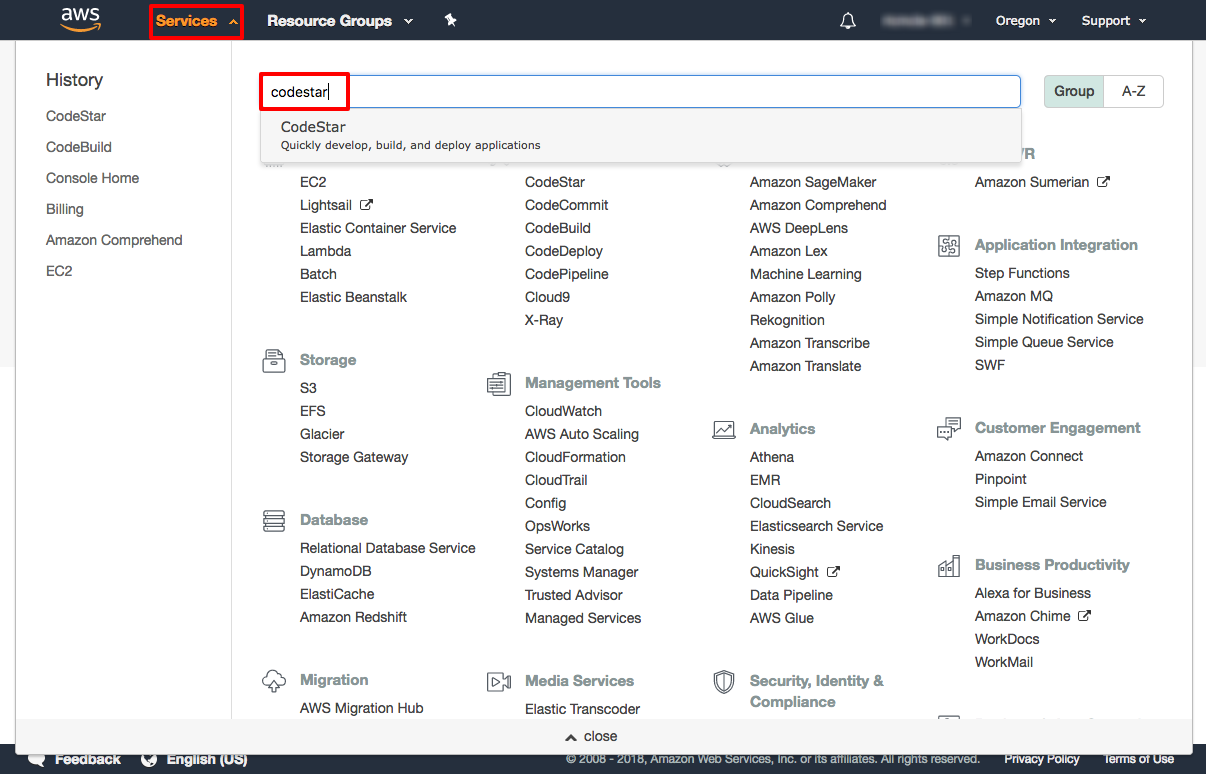Open the CodePipeline service
Screen dimensions: 1206x774
point(566,274)
